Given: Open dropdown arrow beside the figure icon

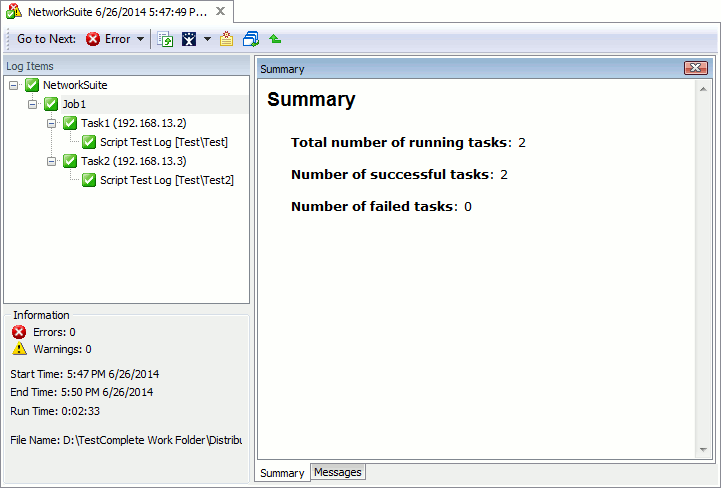Looking at the screenshot, I should [207, 39].
